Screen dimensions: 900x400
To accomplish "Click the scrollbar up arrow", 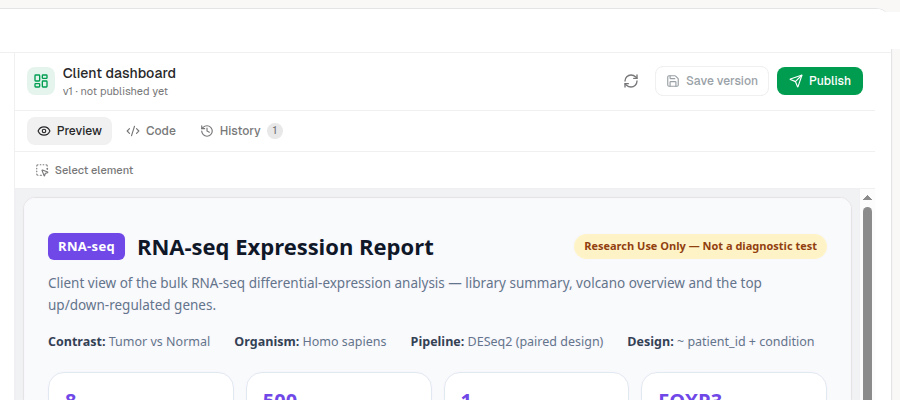I will pos(867,198).
